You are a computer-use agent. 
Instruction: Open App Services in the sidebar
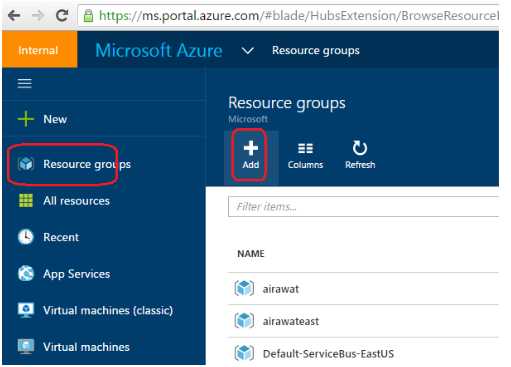click(x=77, y=274)
